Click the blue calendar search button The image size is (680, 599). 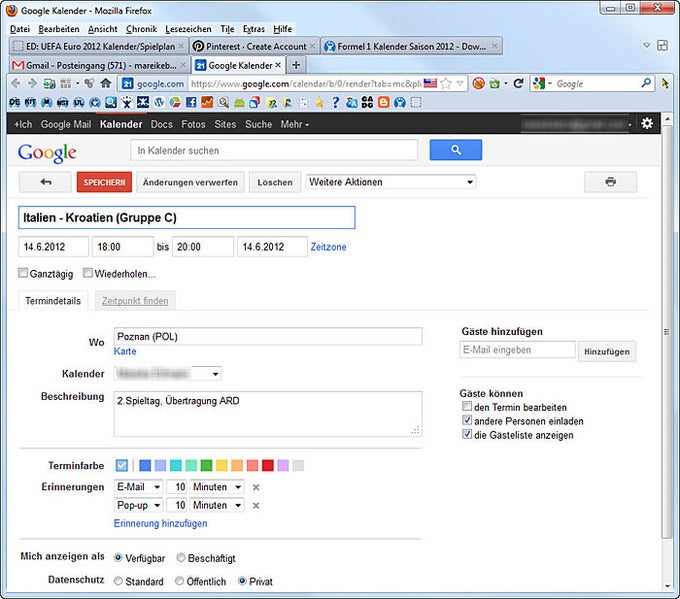pos(455,150)
